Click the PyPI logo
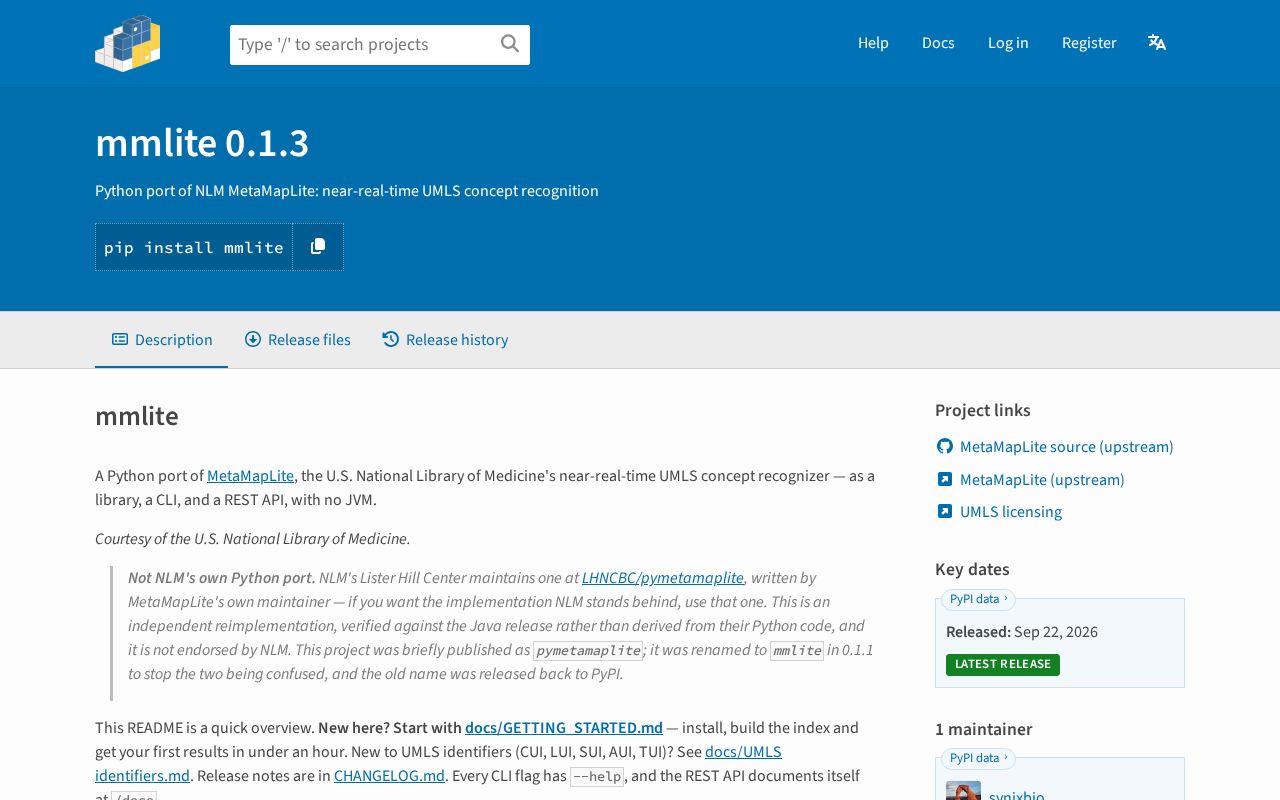Viewport: 1280px width, 800px height. coord(128,43)
